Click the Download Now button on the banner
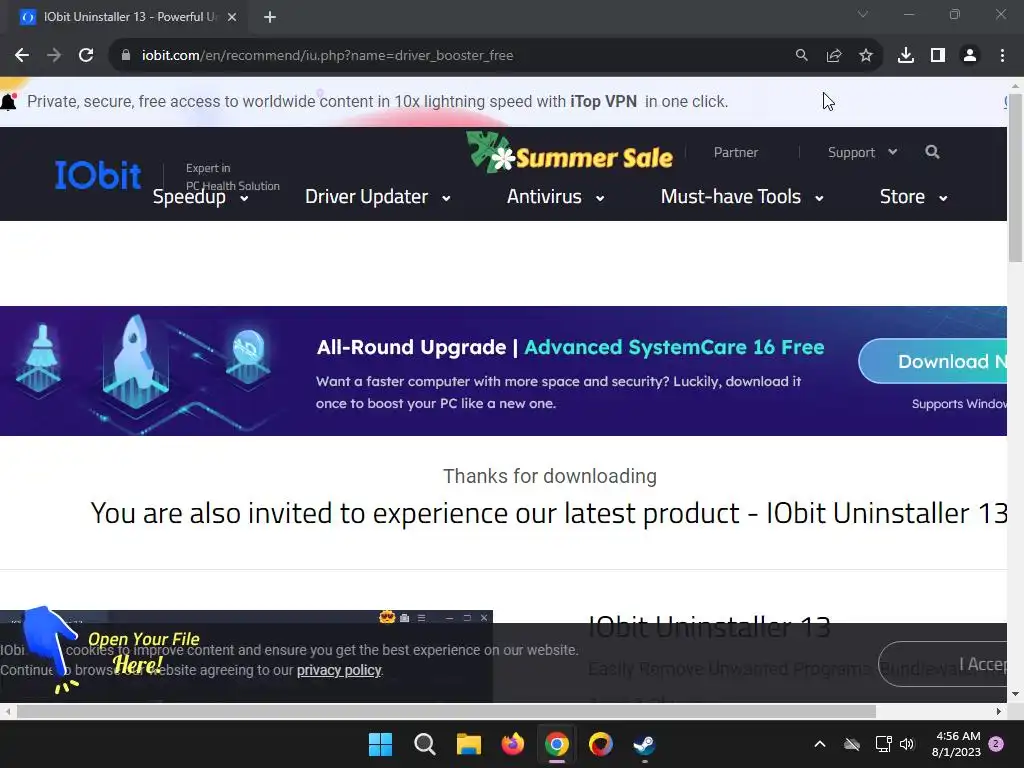1024x768 pixels. [x=933, y=361]
